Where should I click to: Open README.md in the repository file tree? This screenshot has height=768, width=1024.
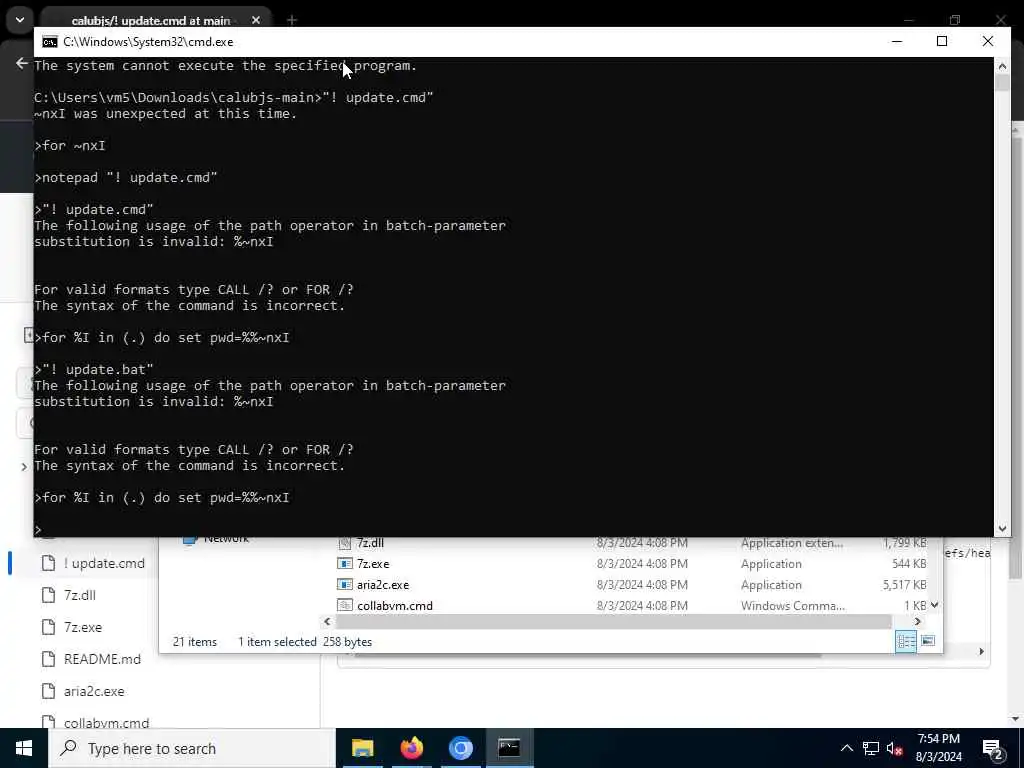pyautogui.click(x=102, y=659)
